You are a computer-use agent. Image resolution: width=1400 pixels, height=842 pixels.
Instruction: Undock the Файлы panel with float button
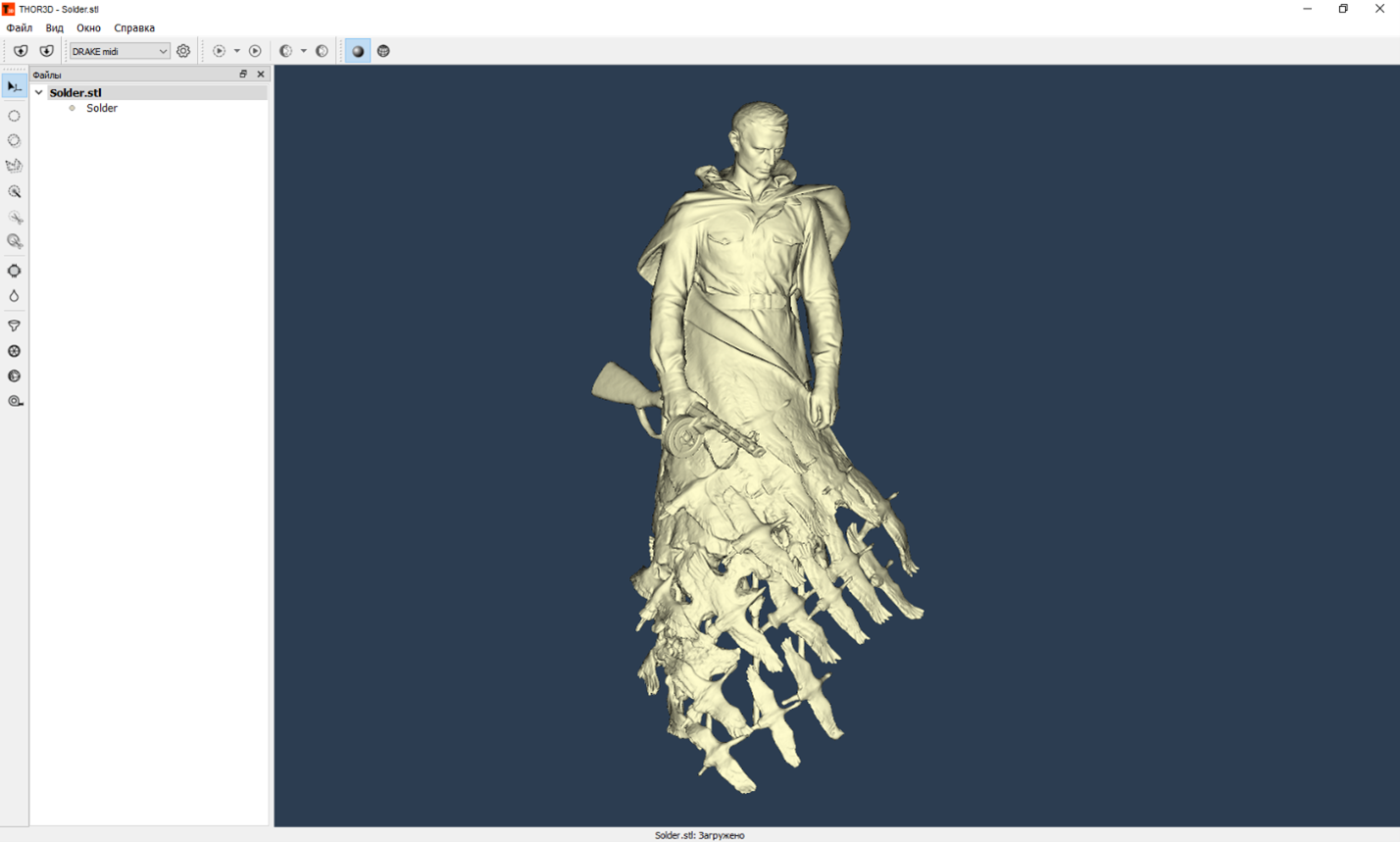243,74
